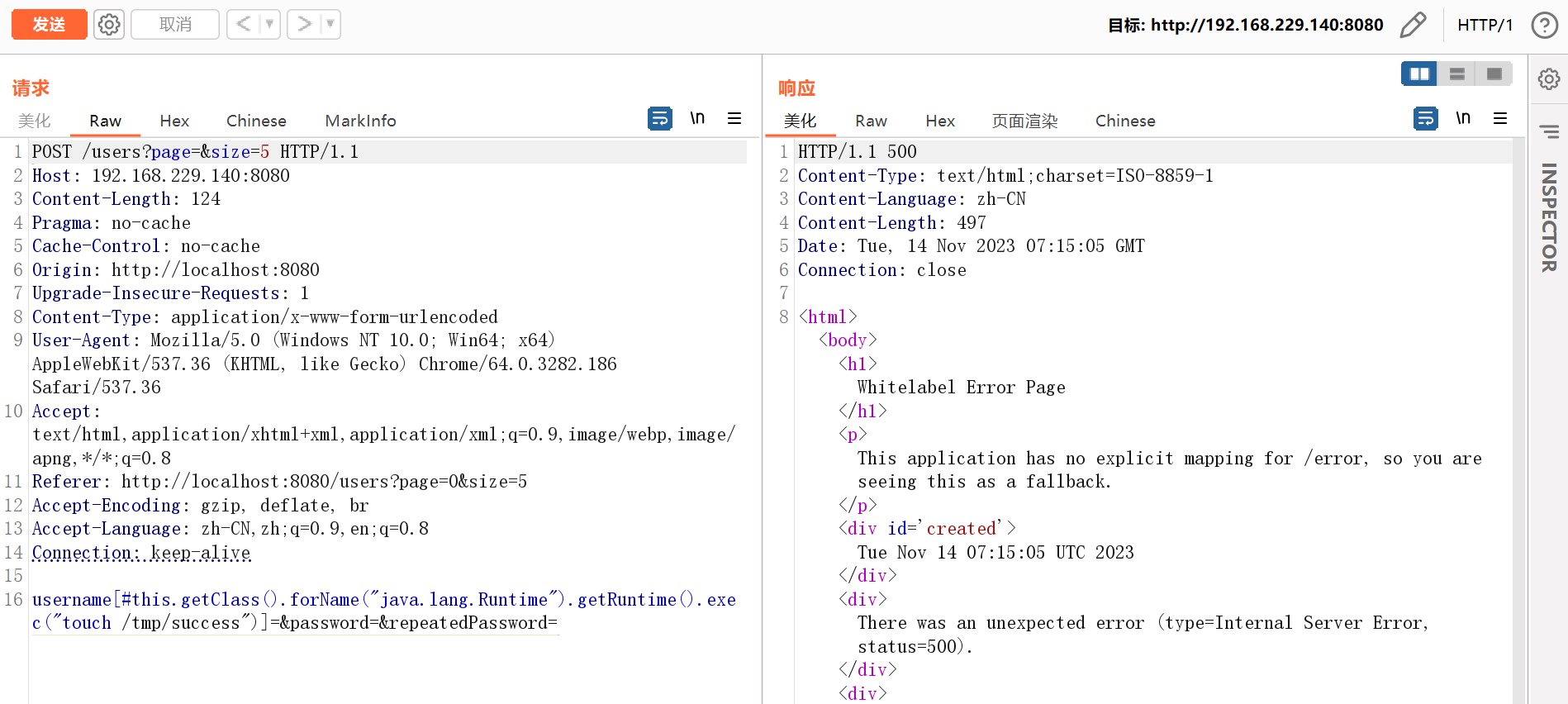This screenshot has height=704, width=1568.
Task: Click the POST /users request line
Action: [x=195, y=152]
